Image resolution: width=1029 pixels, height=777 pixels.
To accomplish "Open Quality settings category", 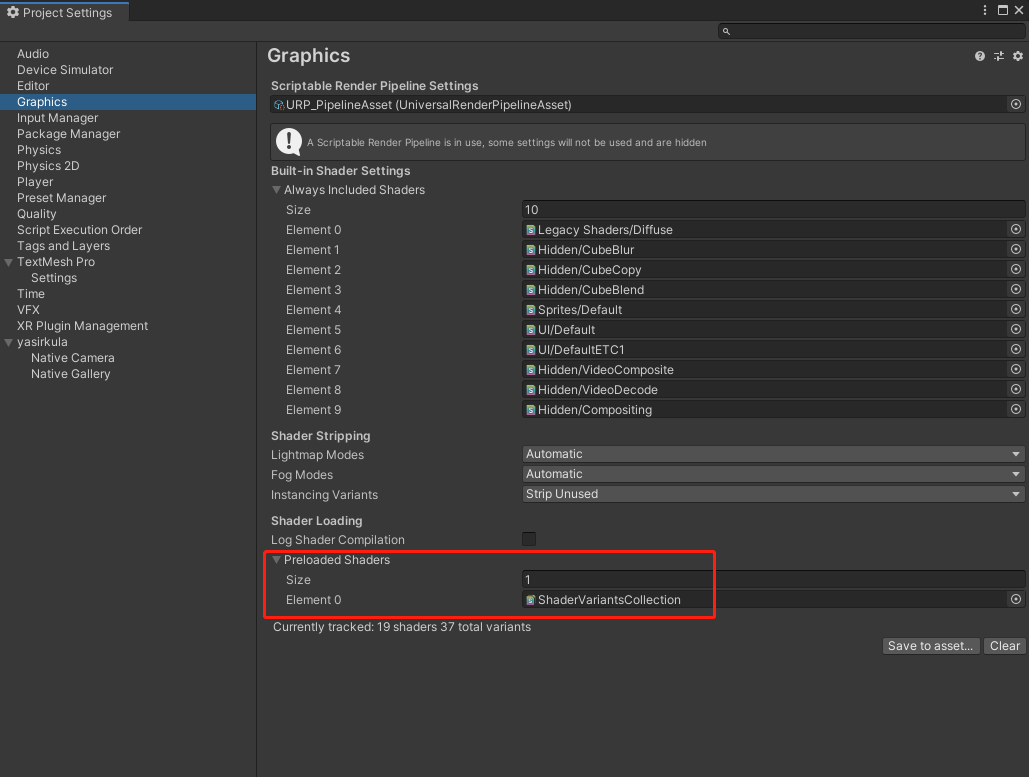I will coord(37,214).
